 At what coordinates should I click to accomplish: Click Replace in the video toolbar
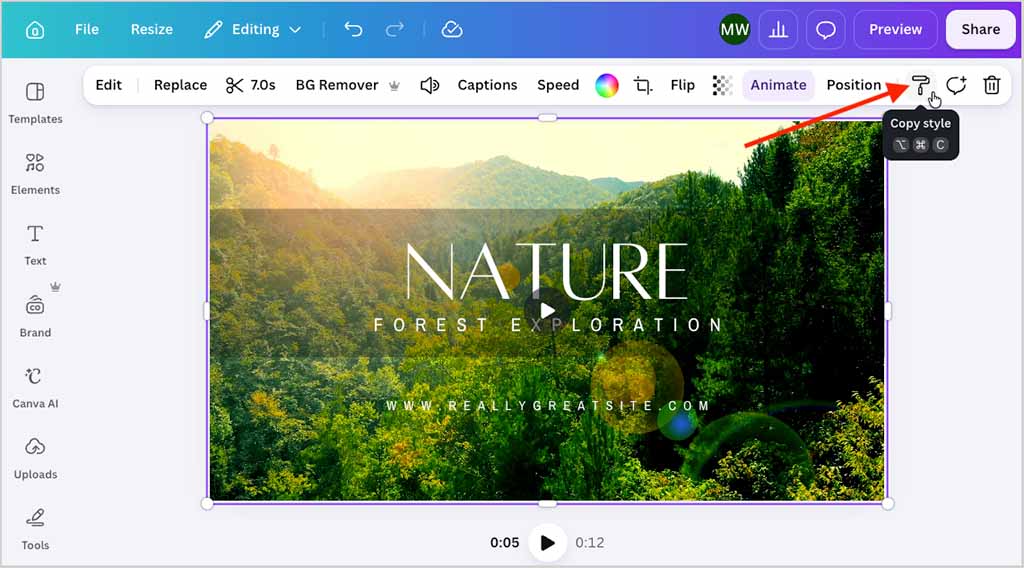(180, 85)
